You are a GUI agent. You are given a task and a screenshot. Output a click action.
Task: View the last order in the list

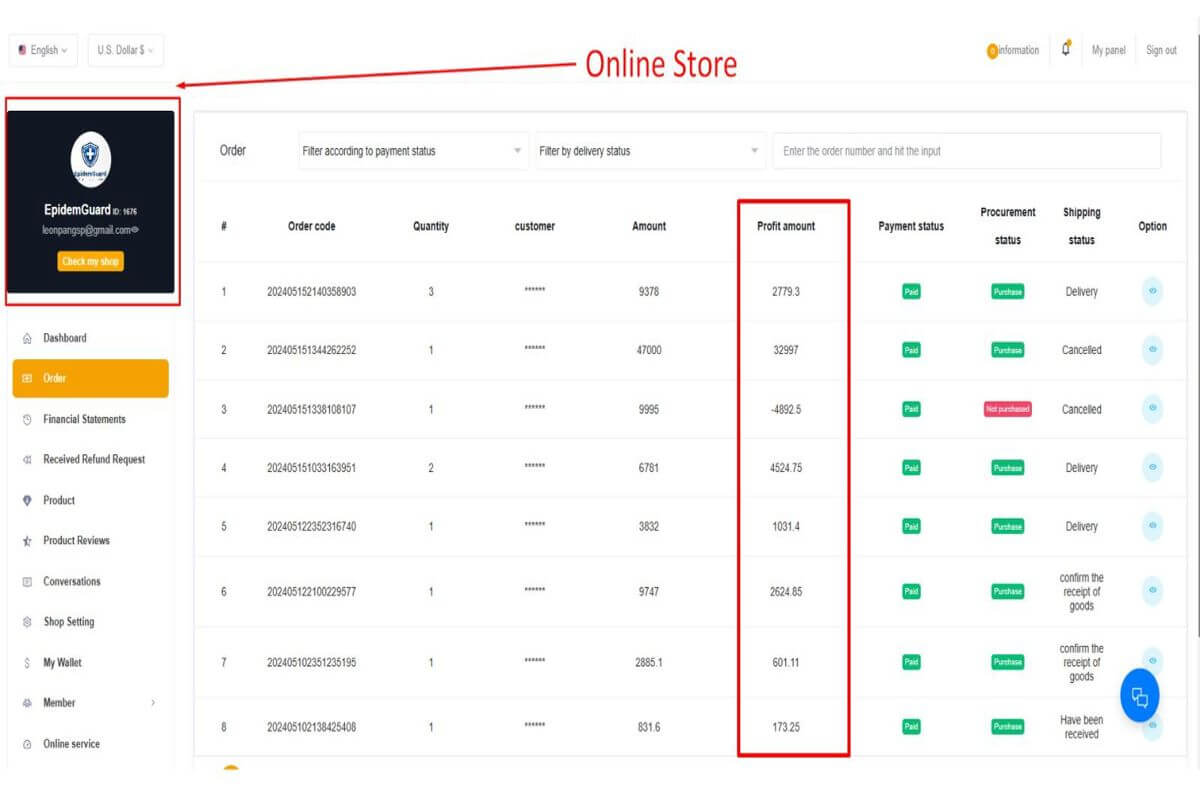[x=1152, y=726]
